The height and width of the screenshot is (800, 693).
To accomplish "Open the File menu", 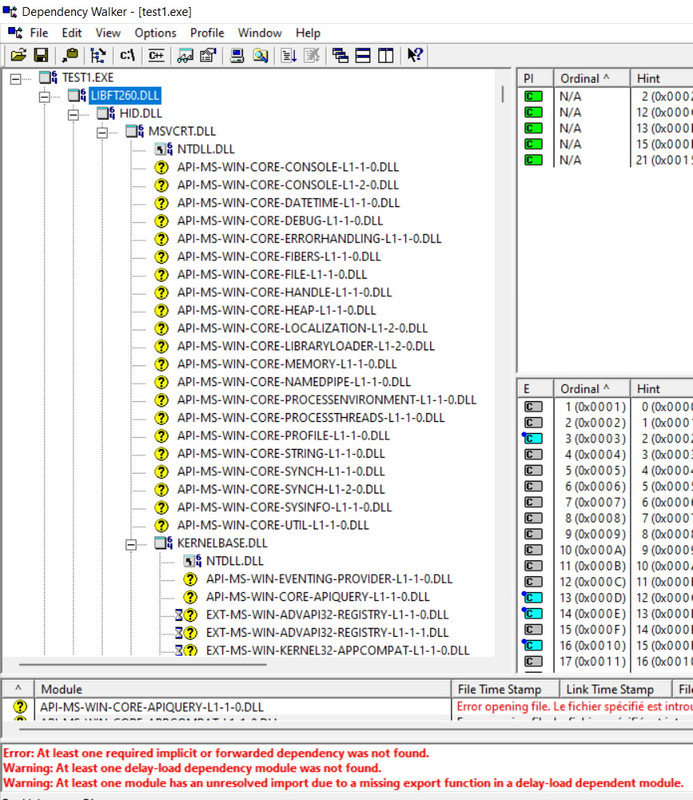I will (39, 33).
